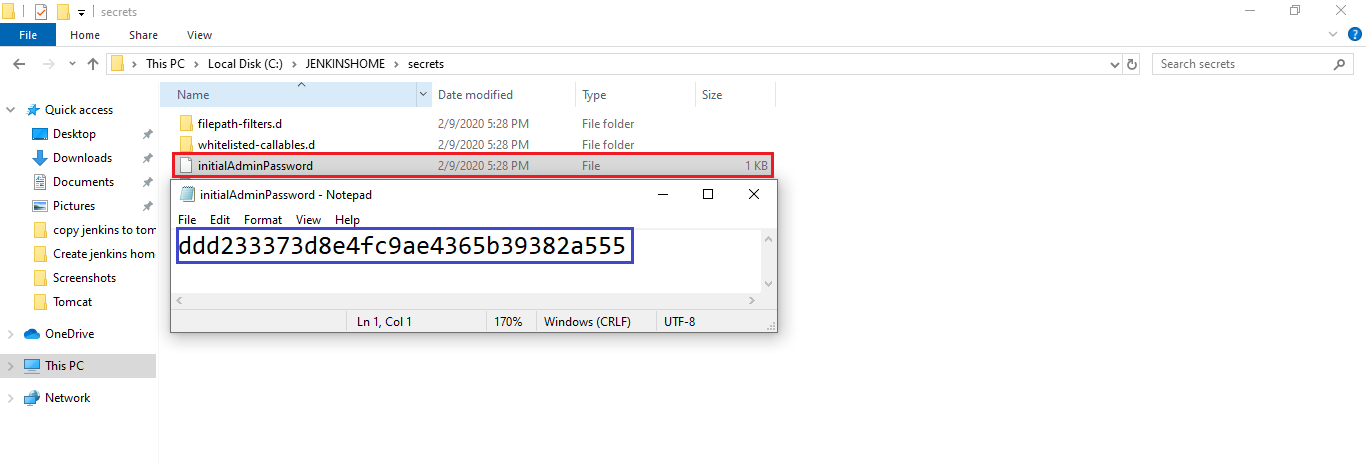Screen dimensions: 1366x464
Task: Open Notepad Format menu
Action: click(x=263, y=219)
